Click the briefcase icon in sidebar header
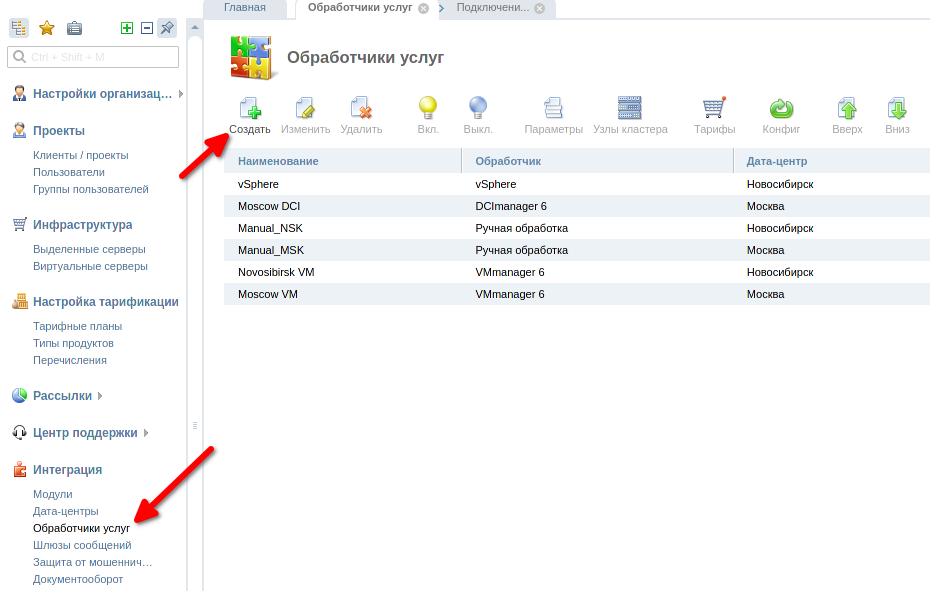Image resolution: width=930 pixels, height=591 pixels. (74, 28)
